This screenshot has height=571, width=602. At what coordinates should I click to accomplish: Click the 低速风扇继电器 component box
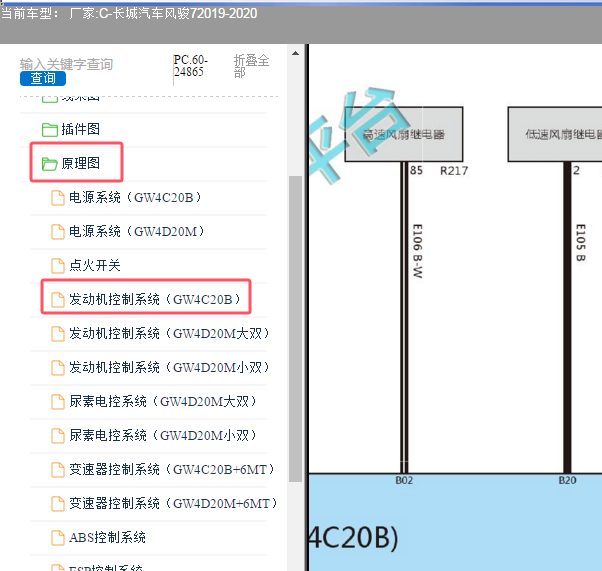click(555, 134)
